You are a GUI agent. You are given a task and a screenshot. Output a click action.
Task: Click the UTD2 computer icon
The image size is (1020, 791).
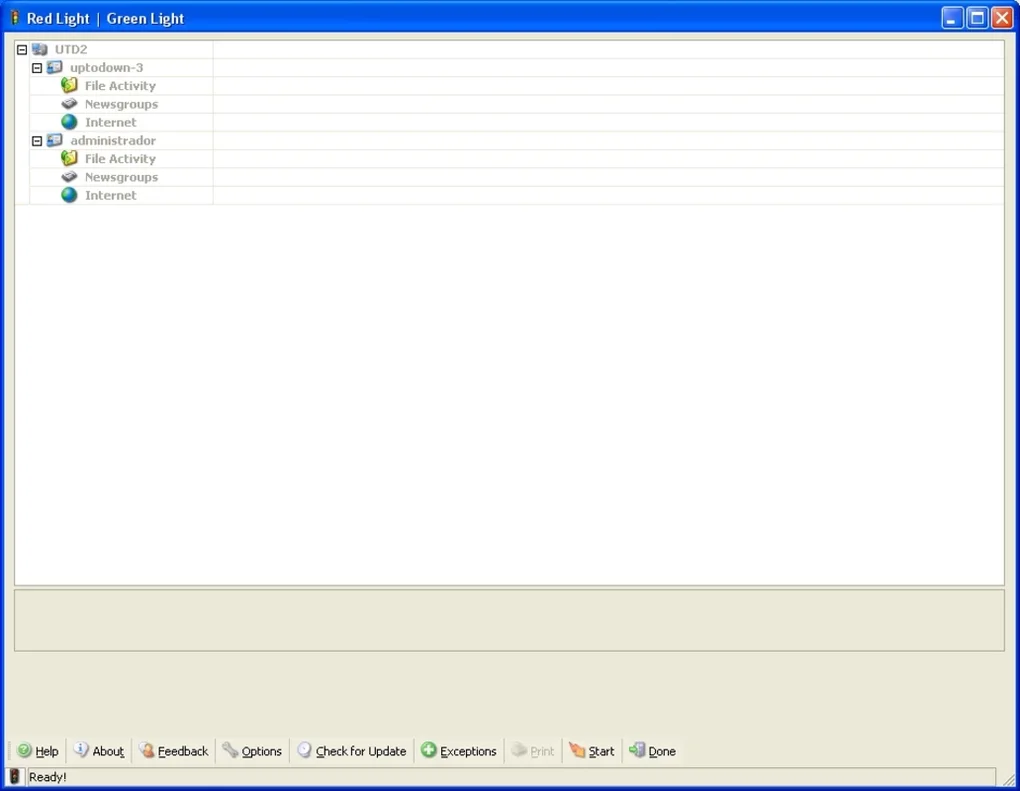[40, 49]
